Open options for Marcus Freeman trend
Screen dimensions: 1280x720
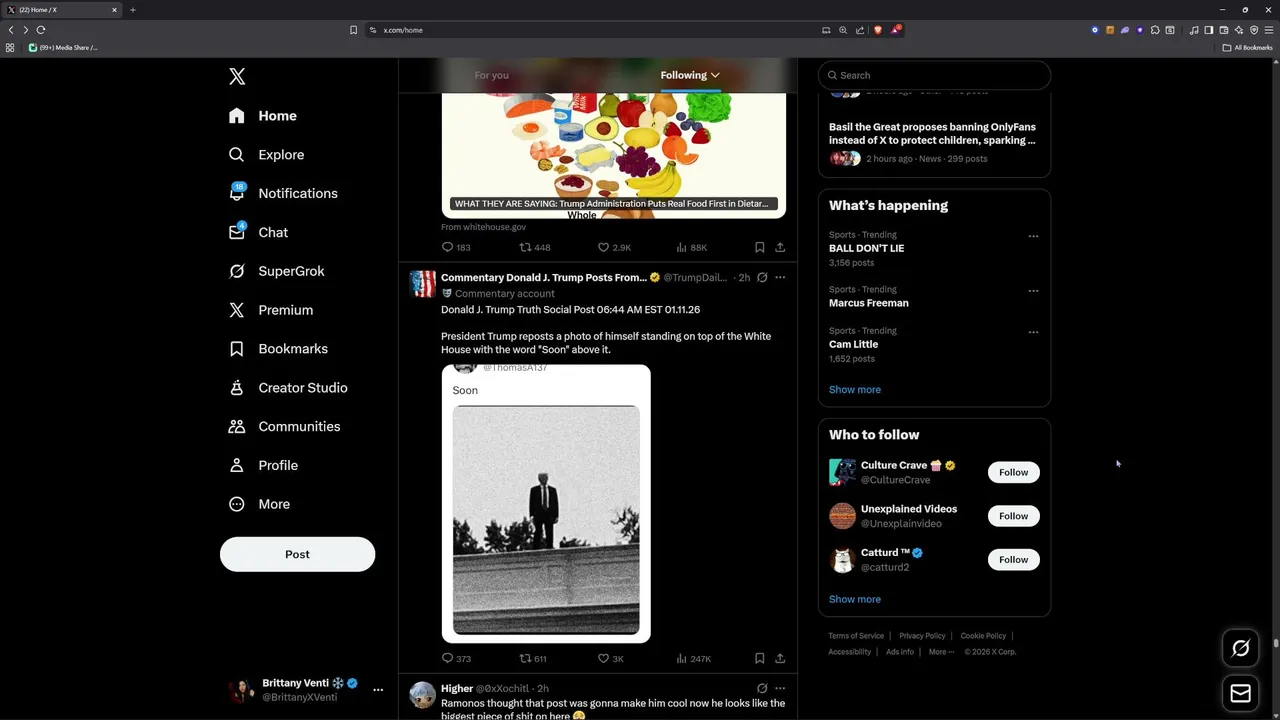coord(1033,291)
